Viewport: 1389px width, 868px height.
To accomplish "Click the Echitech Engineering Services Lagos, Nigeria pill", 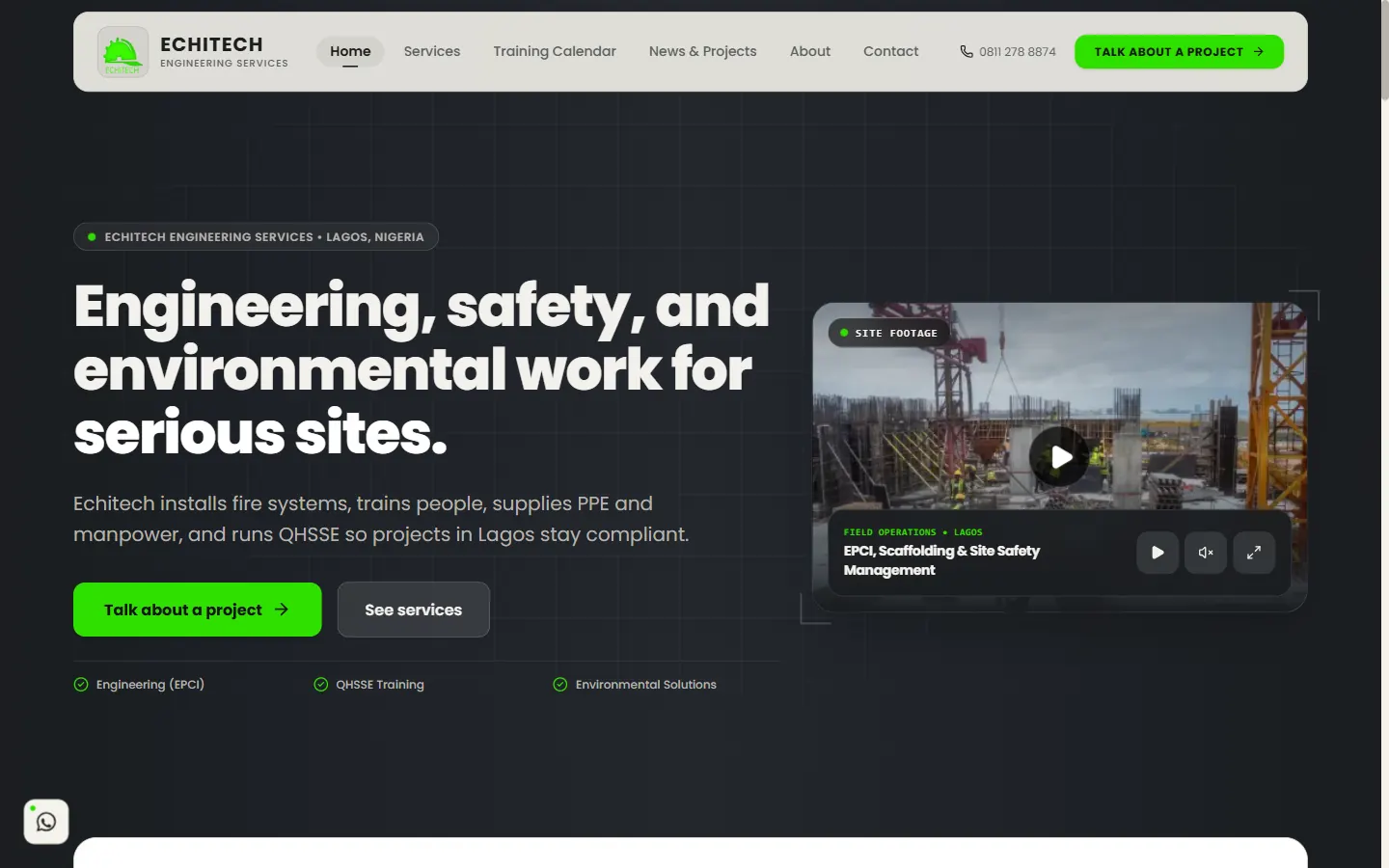I will [256, 236].
